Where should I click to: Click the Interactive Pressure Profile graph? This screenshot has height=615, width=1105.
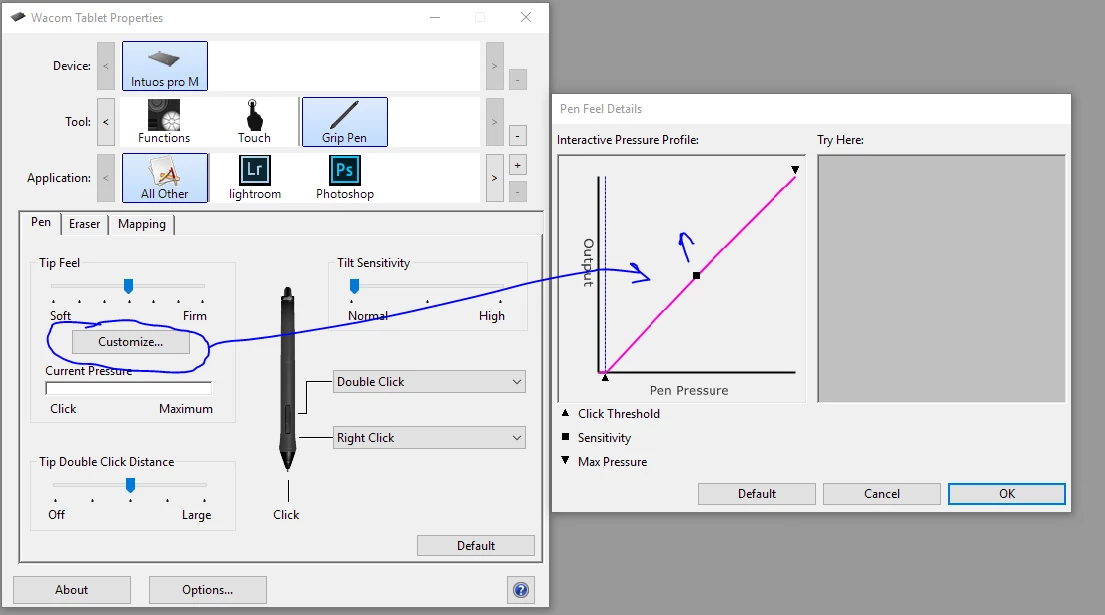tap(681, 279)
